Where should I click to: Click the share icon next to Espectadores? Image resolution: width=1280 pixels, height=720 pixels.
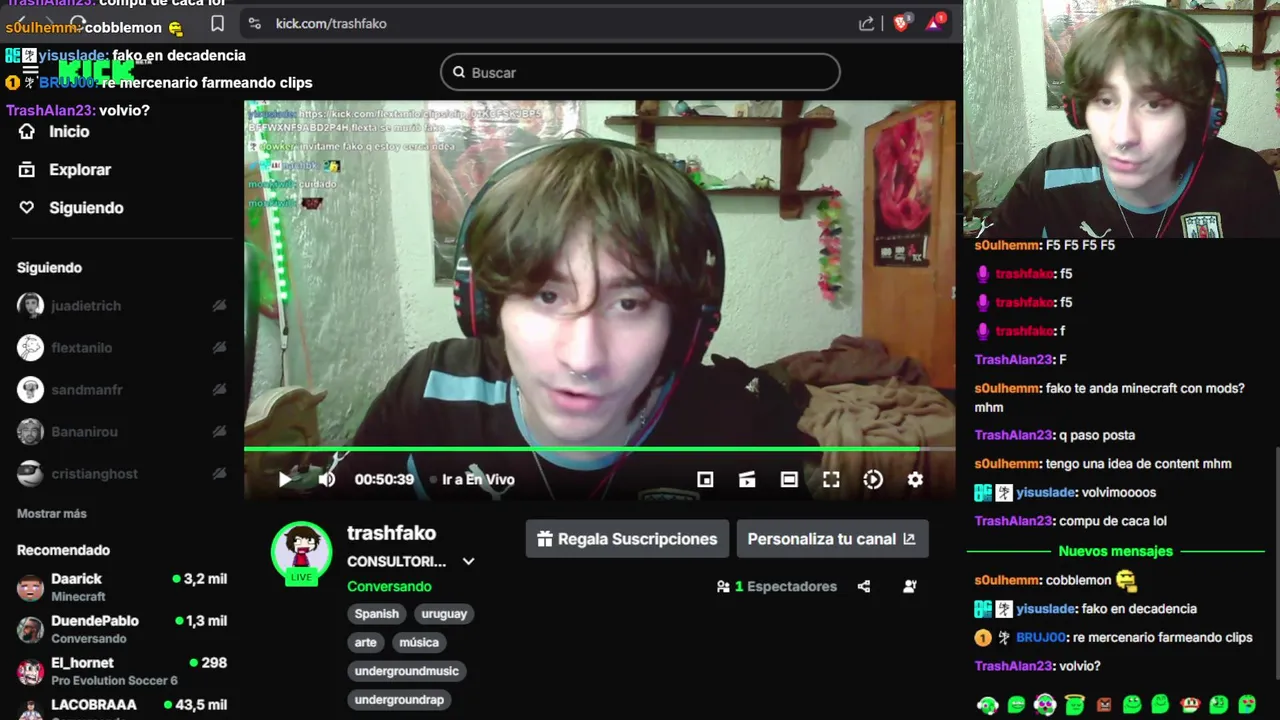click(x=864, y=587)
